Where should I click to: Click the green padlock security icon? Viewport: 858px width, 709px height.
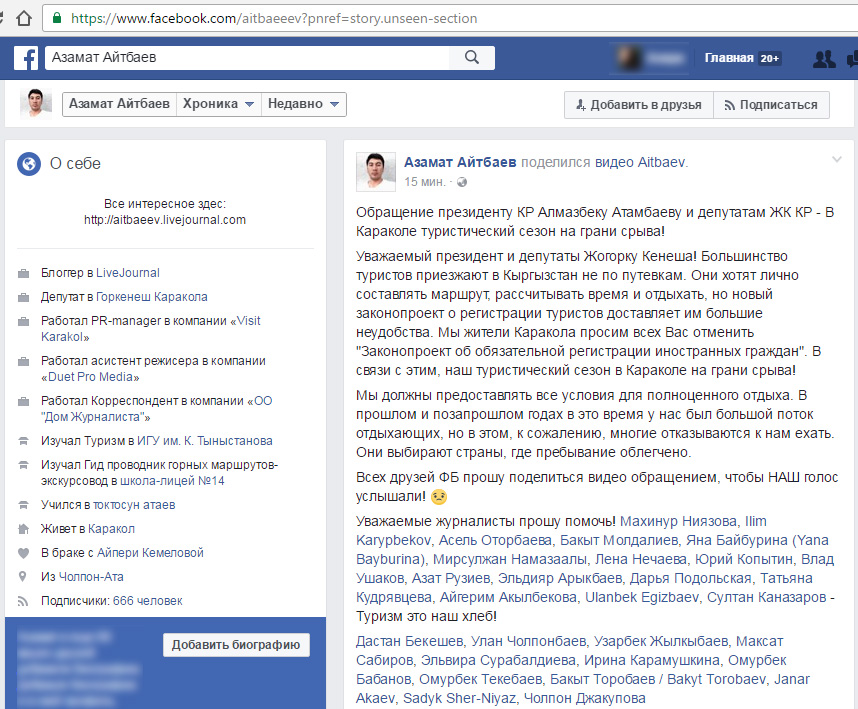click(x=59, y=17)
